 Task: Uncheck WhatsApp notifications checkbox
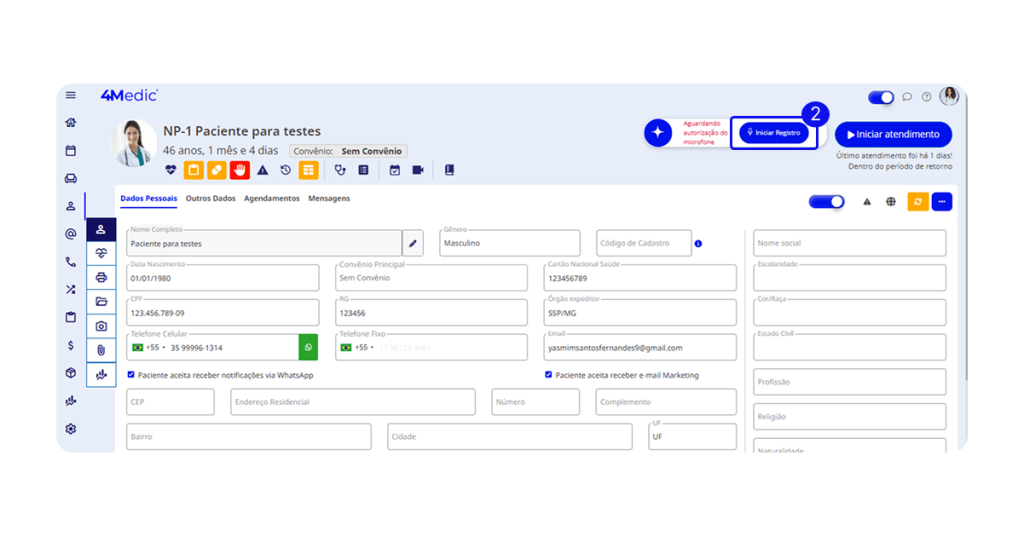point(132,375)
